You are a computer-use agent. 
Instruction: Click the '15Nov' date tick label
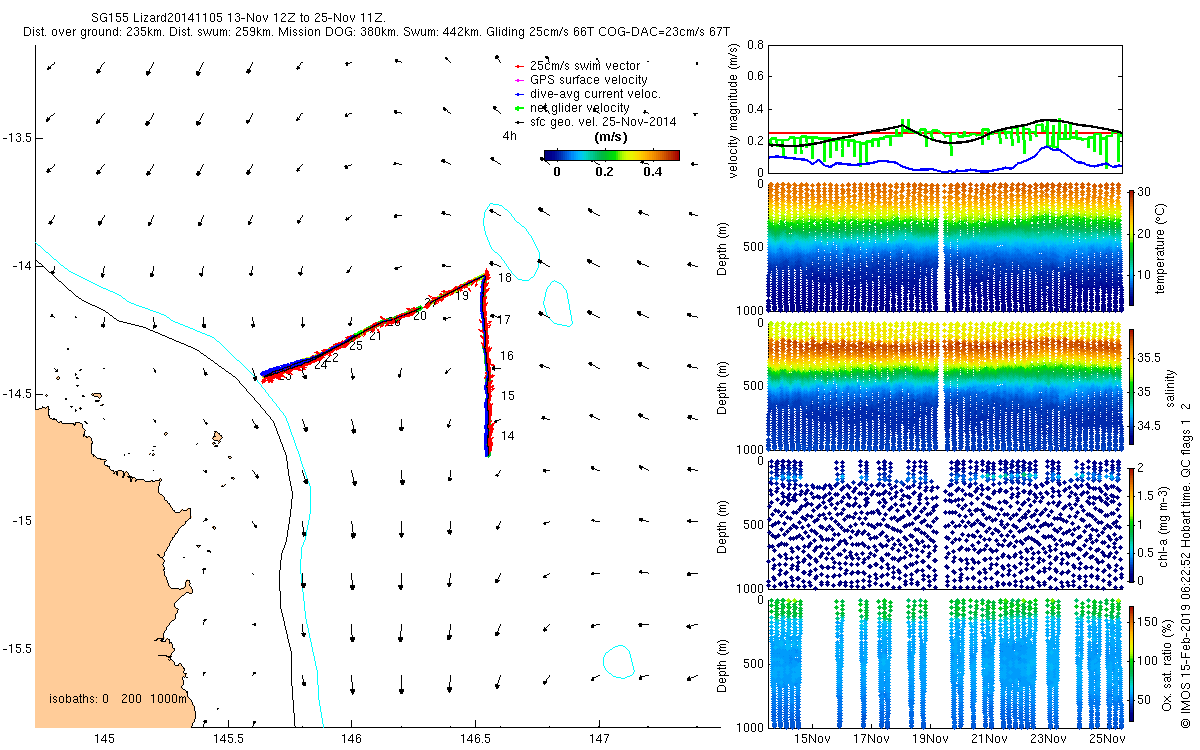[812, 739]
